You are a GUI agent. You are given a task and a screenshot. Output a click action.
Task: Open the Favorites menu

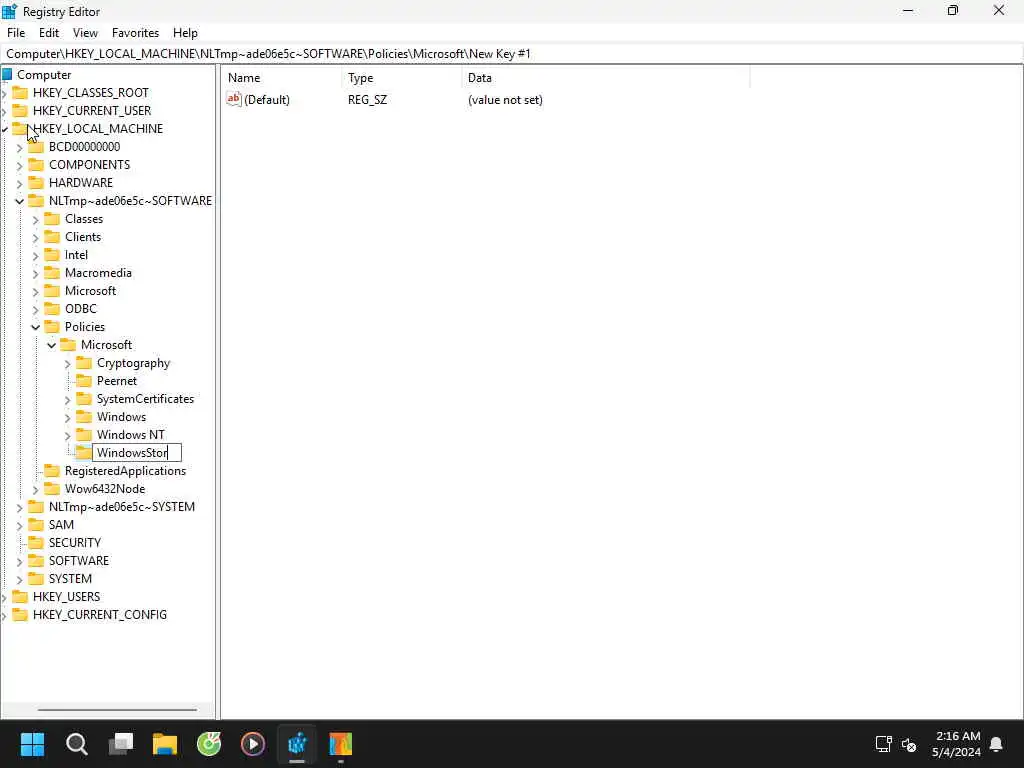pyautogui.click(x=135, y=33)
